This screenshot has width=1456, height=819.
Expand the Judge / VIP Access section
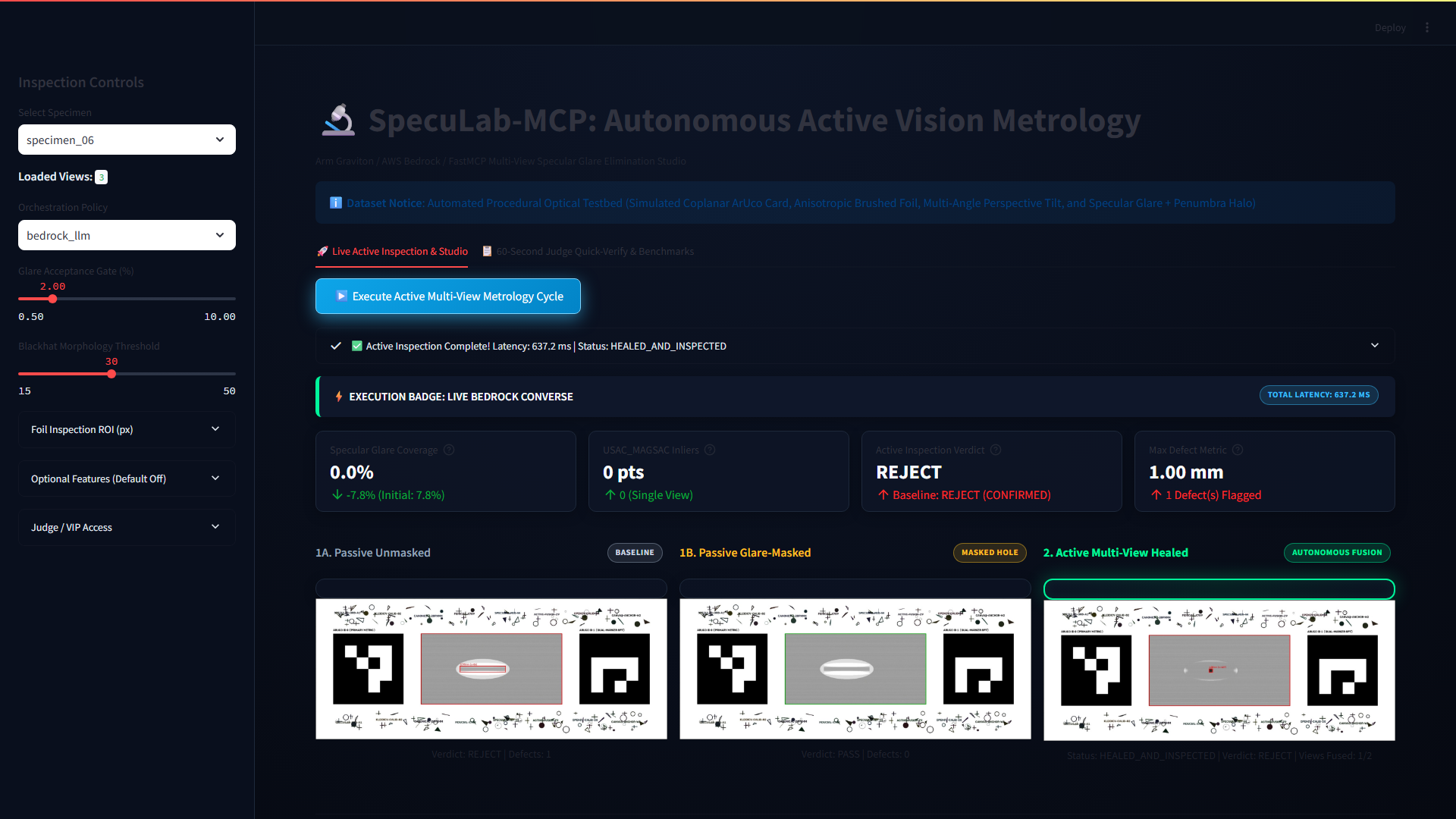pyautogui.click(x=127, y=527)
